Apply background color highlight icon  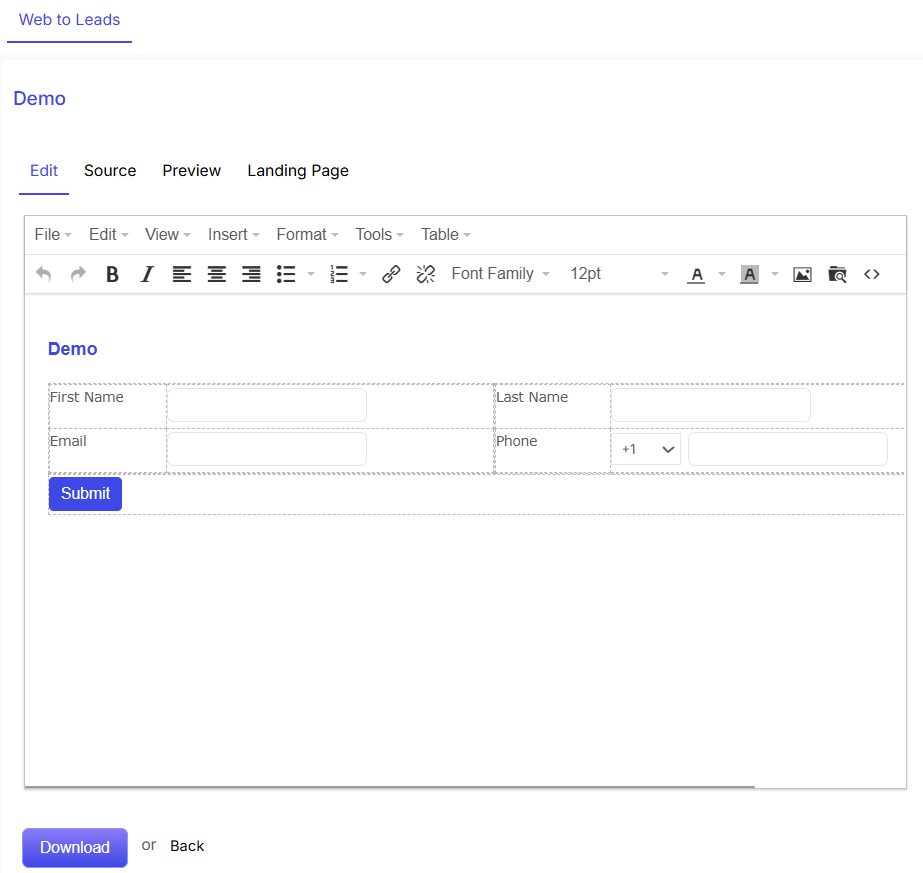[749, 274]
